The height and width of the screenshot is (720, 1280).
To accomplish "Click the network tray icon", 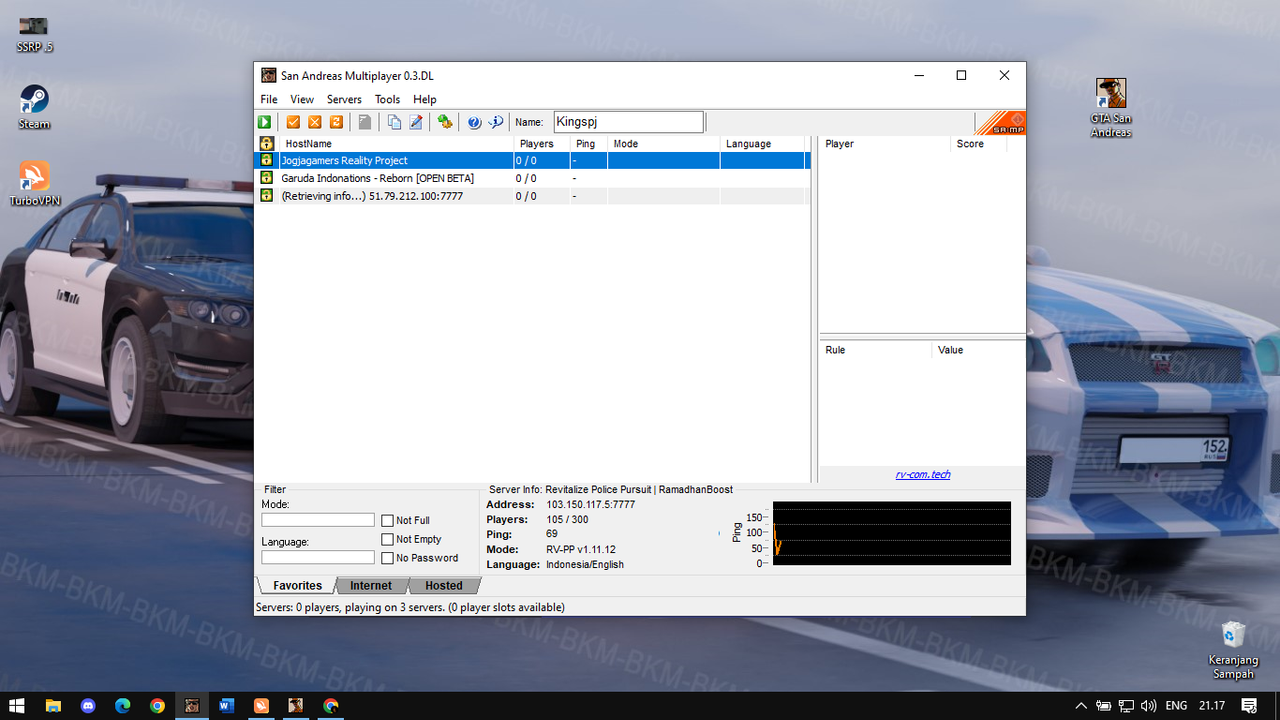I will pos(1126,706).
